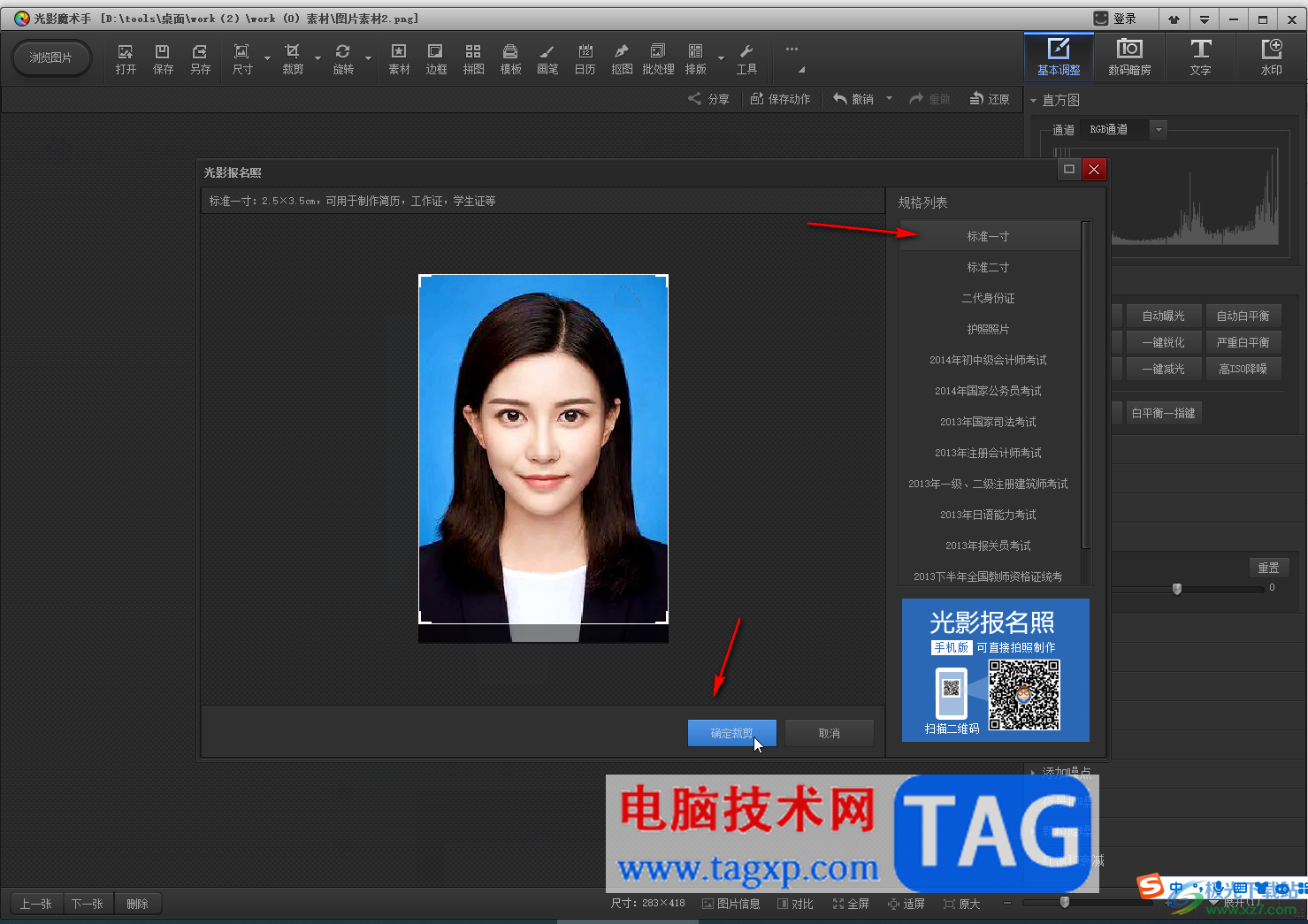The height and width of the screenshot is (924, 1308).
Task: Select 2014年初中级会计师考试 spec
Action: point(989,360)
